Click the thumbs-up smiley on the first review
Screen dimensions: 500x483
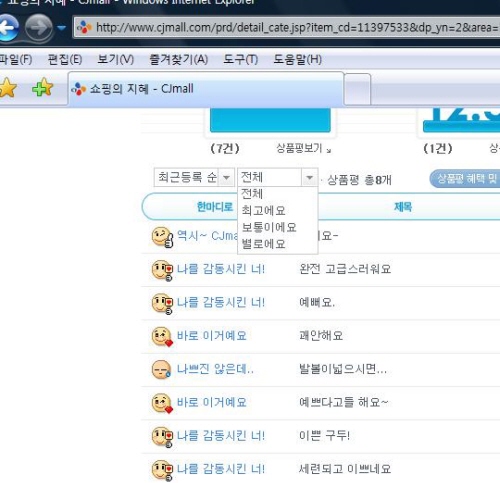pyautogui.click(x=162, y=237)
